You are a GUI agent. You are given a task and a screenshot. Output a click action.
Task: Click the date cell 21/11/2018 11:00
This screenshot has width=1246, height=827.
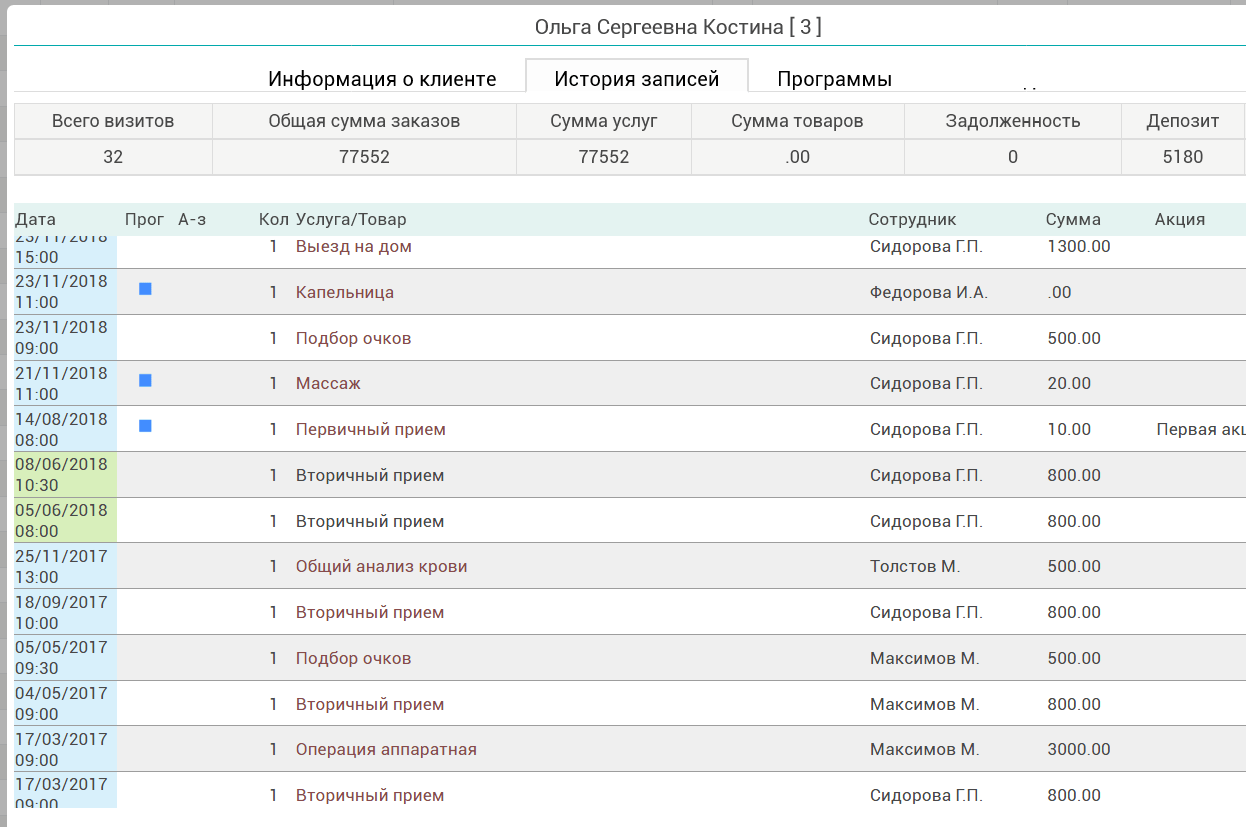(x=66, y=383)
